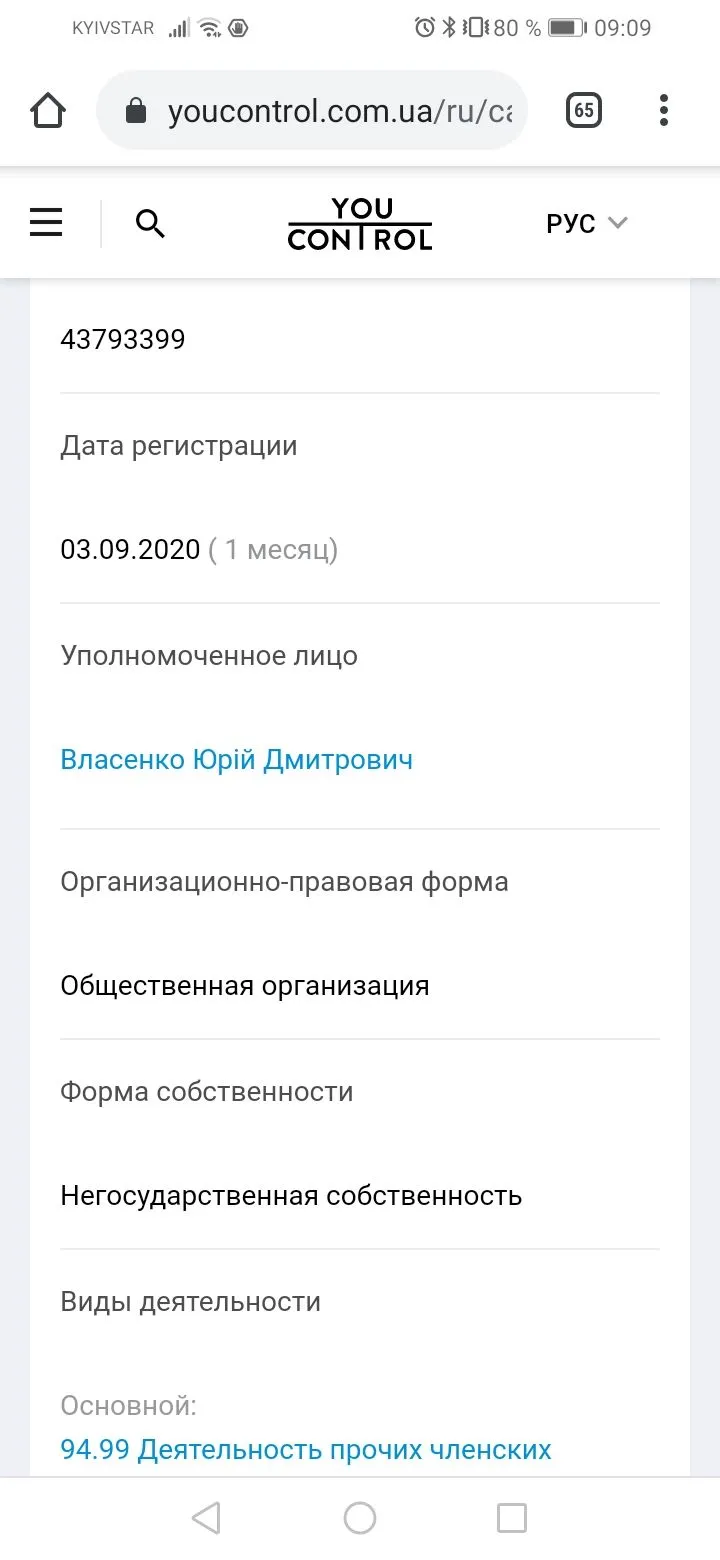
Task: Focus the youcontrol.com.ua address bar
Action: tap(340, 111)
